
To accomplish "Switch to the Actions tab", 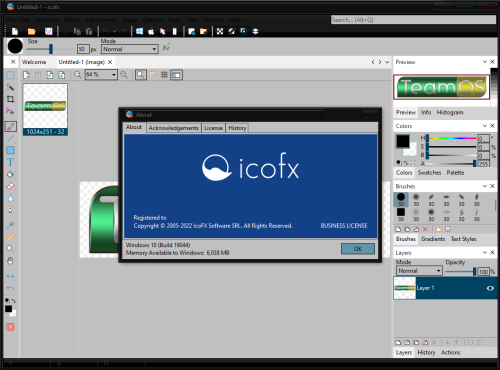I will point(450,352).
